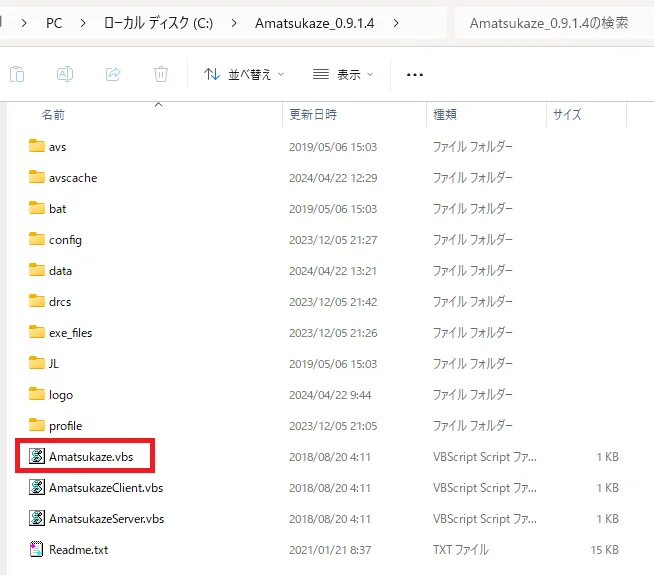Click the rename toolbar icon
The image size is (654, 575).
coord(65,74)
